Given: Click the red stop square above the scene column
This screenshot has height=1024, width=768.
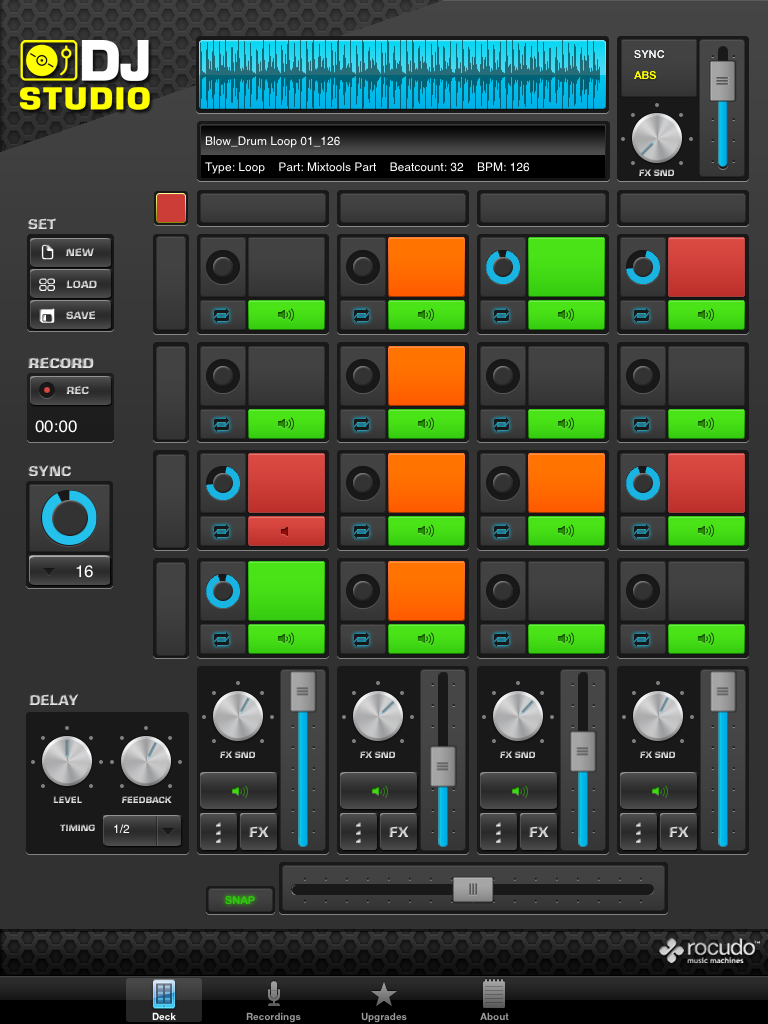Looking at the screenshot, I should tap(171, 208).
